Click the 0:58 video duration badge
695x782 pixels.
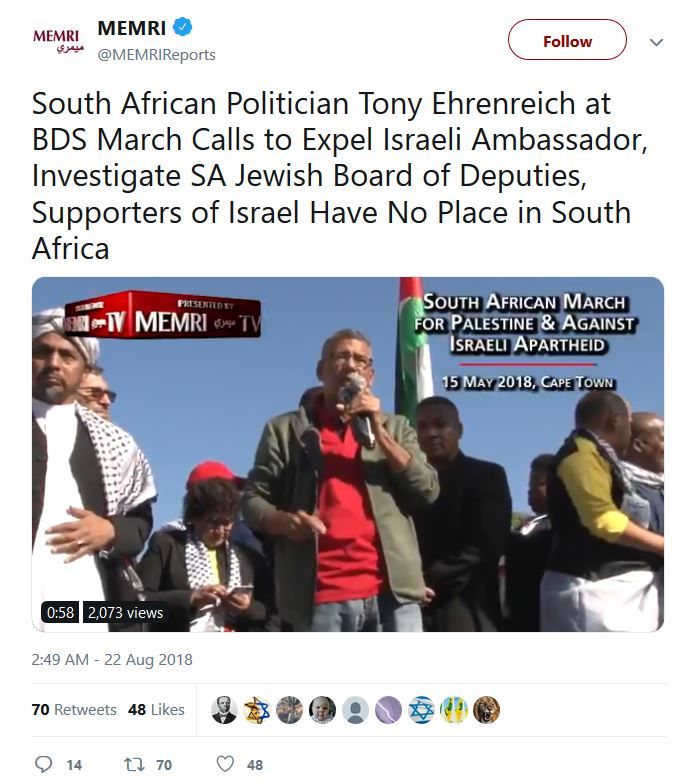point(60,612)
